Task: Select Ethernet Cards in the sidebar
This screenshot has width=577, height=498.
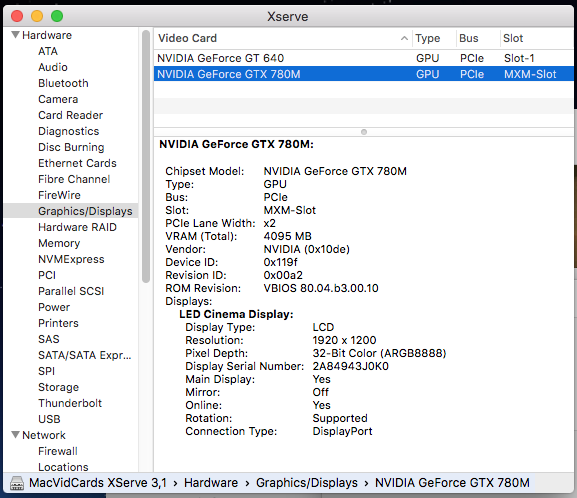Action: [77, 163]
